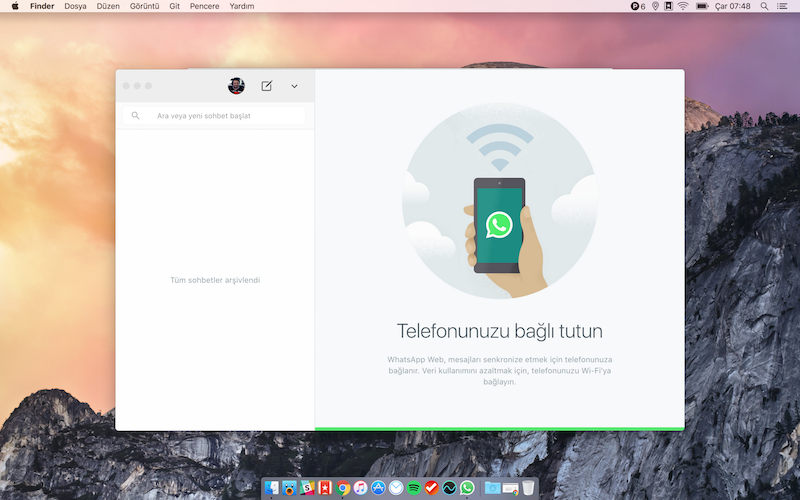
Task: Open the Düzen menu
Action: (x=108, y=6)
